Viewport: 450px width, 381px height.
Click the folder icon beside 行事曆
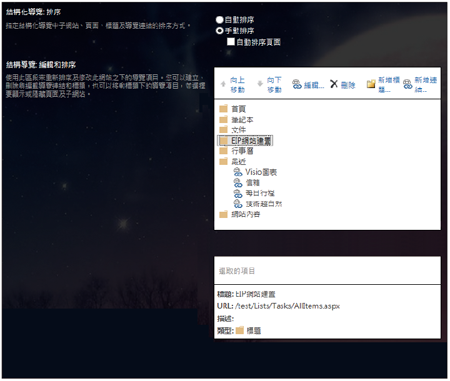point(223,151)
